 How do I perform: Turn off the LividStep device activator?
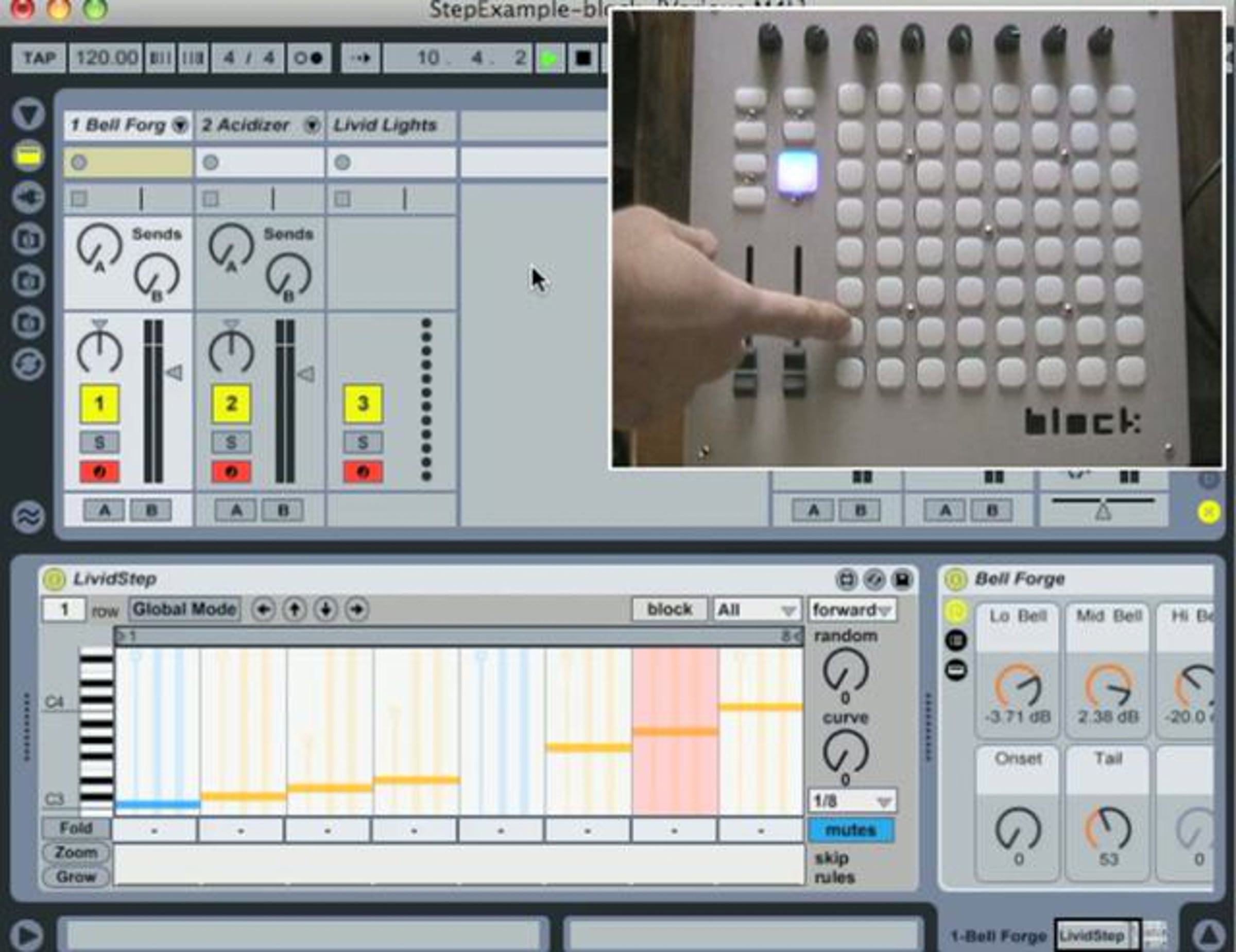pos(54,579)
